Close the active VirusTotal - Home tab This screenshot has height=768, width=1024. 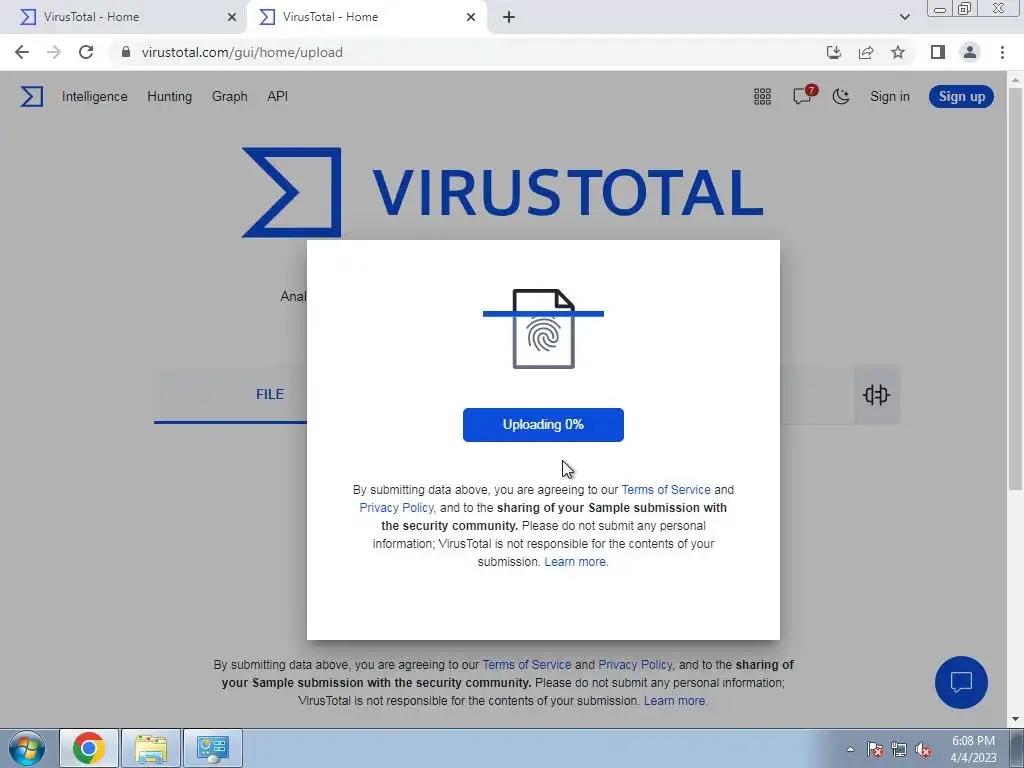tap(471, 18)
